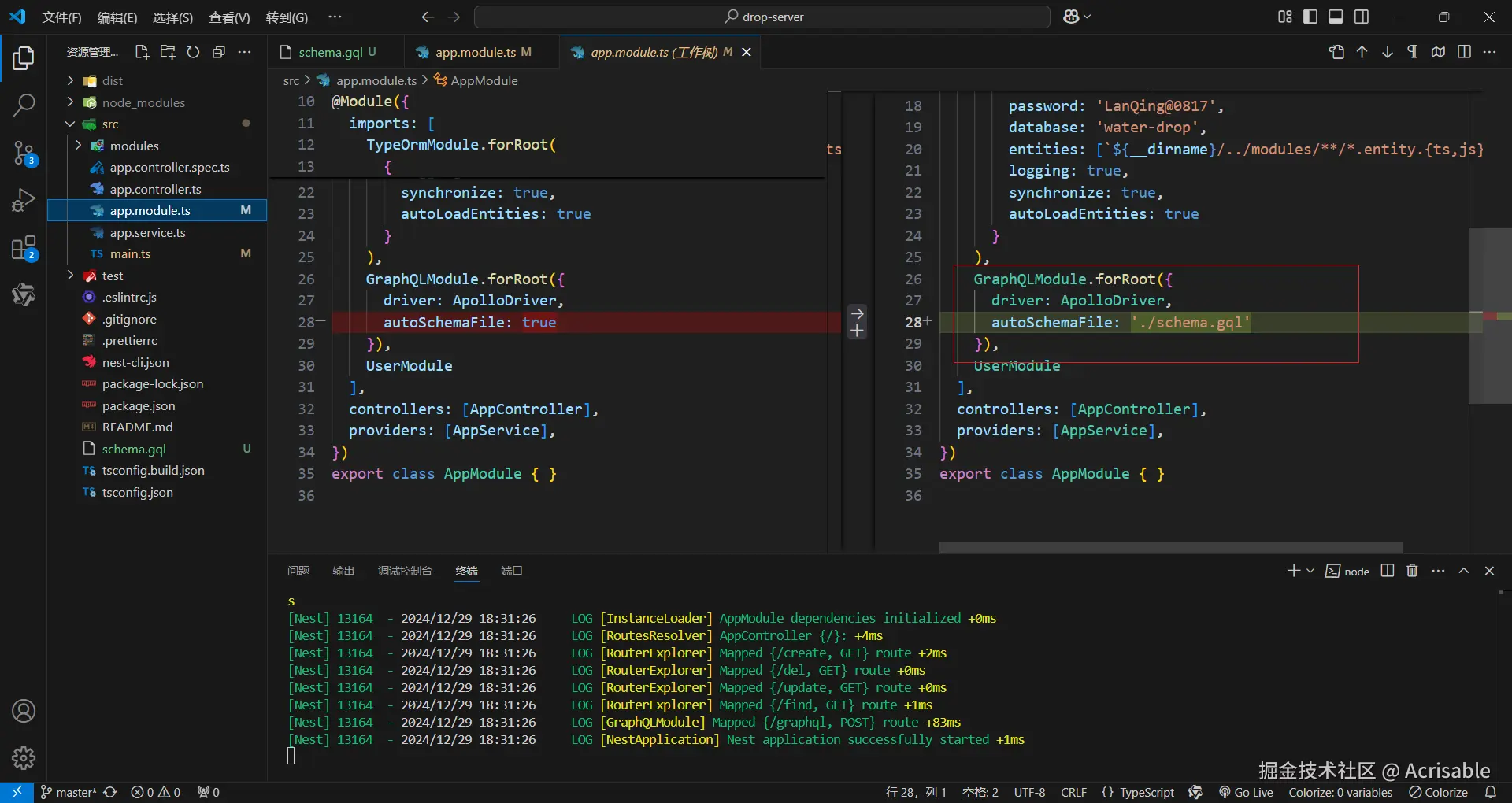
Task: Open the Extensions view
Action: pyautogui.click(x=24, y=249)
